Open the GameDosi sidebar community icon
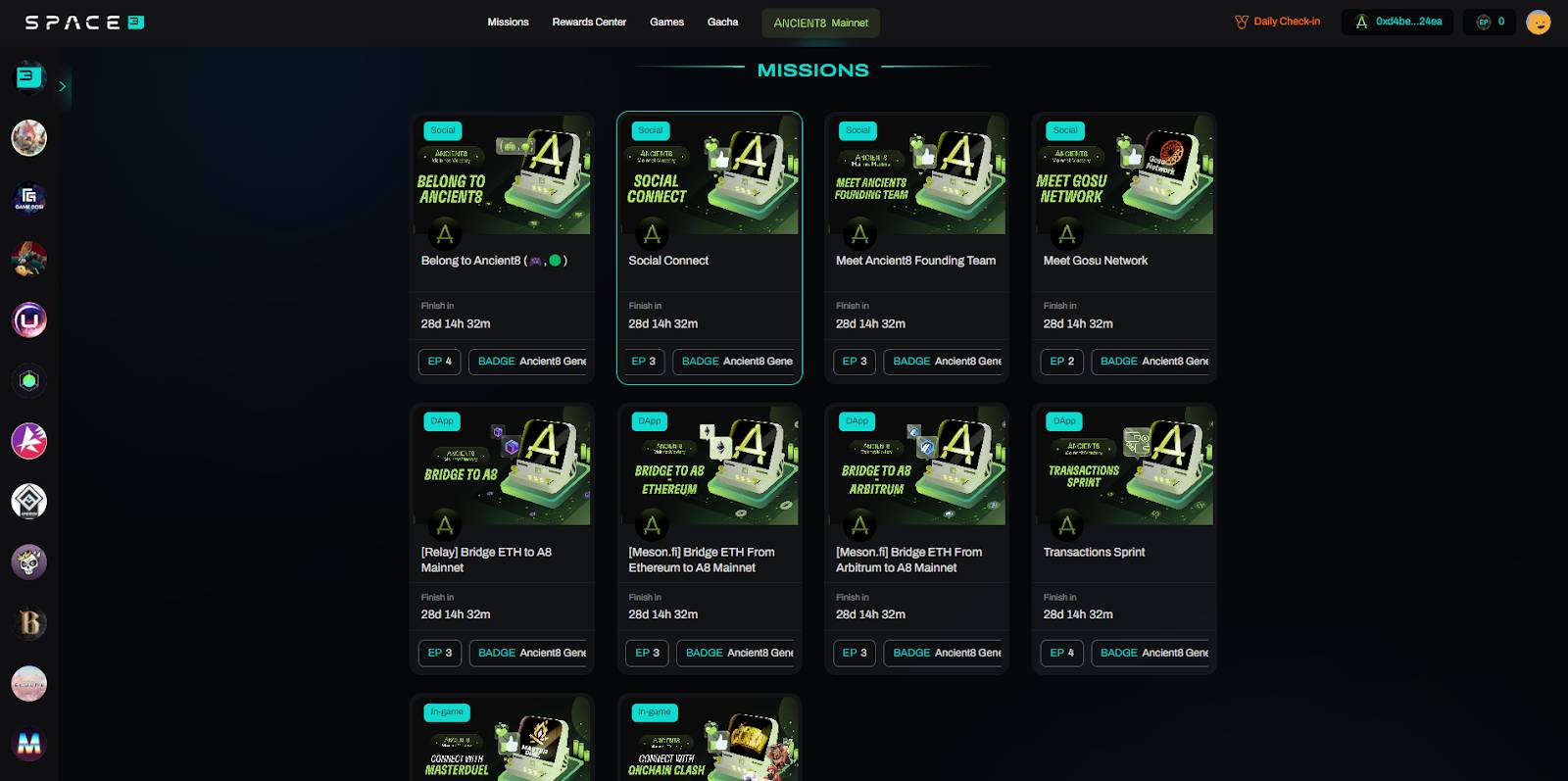Viewport: 1568px width, 781px height. 29,198
